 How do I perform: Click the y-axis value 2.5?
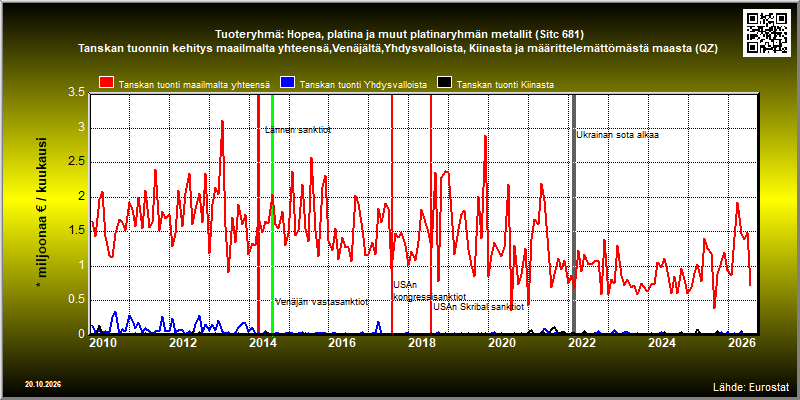pyautogui.click(x=77, y=163)
